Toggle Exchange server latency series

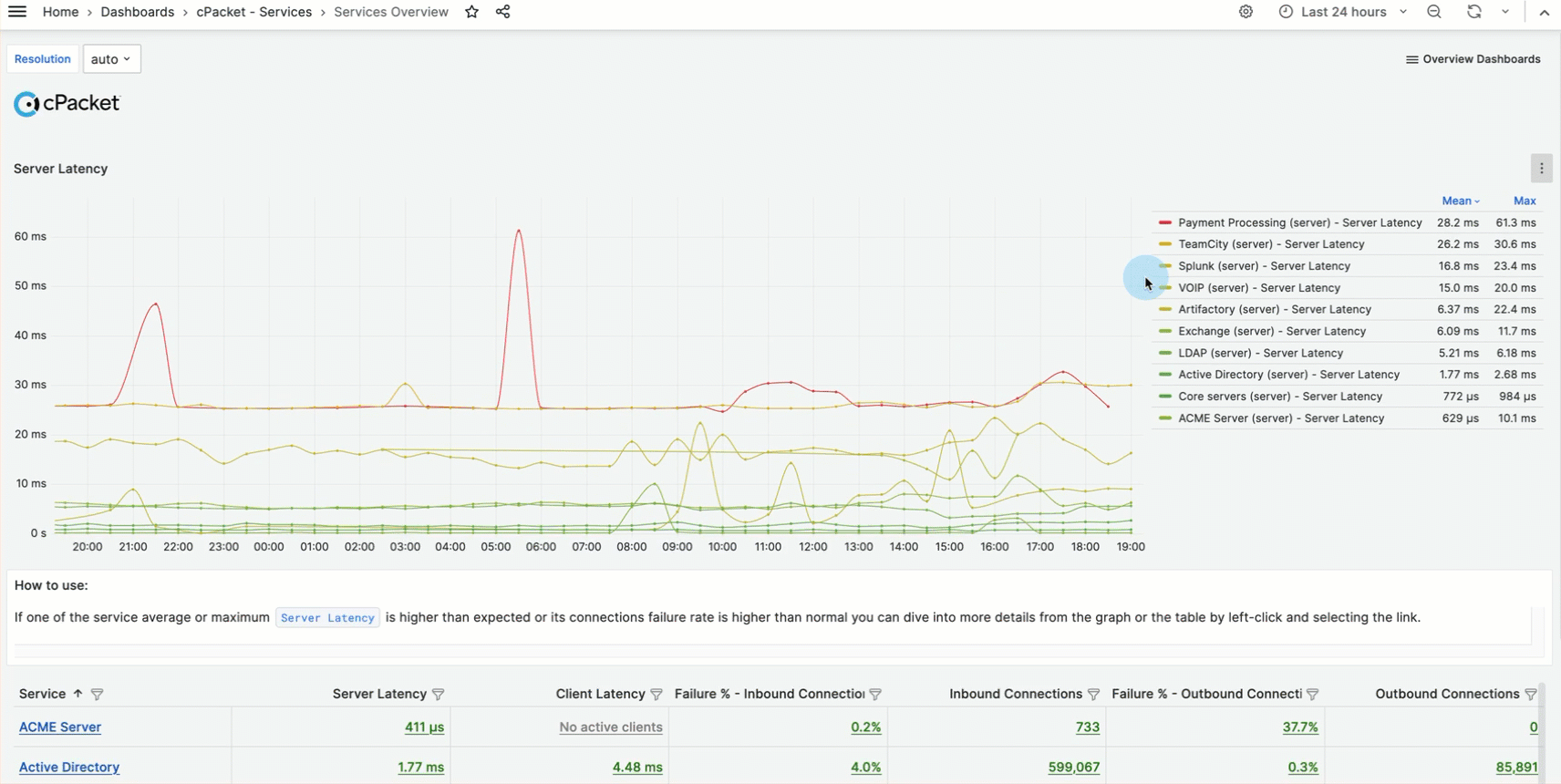click(1272, 332)
